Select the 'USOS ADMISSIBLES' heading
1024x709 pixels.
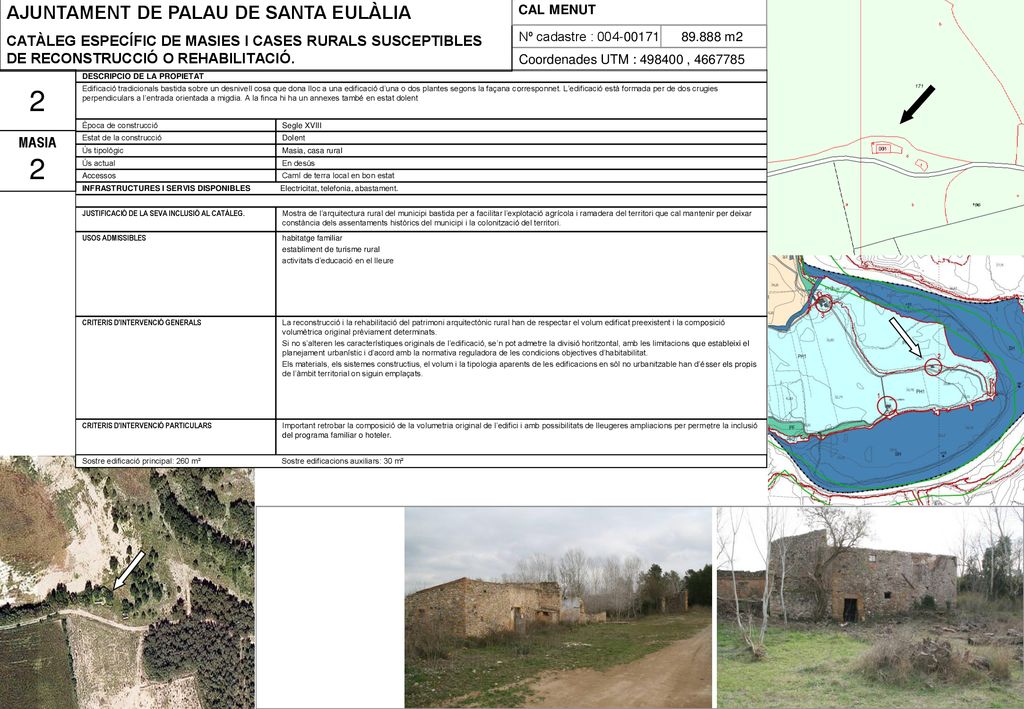click(x=114, y=238)
